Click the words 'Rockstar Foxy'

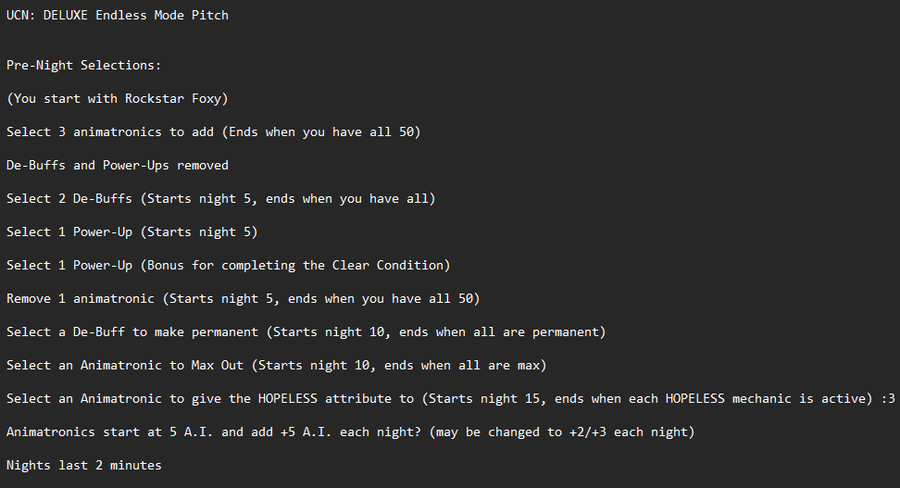pos(175,98)
